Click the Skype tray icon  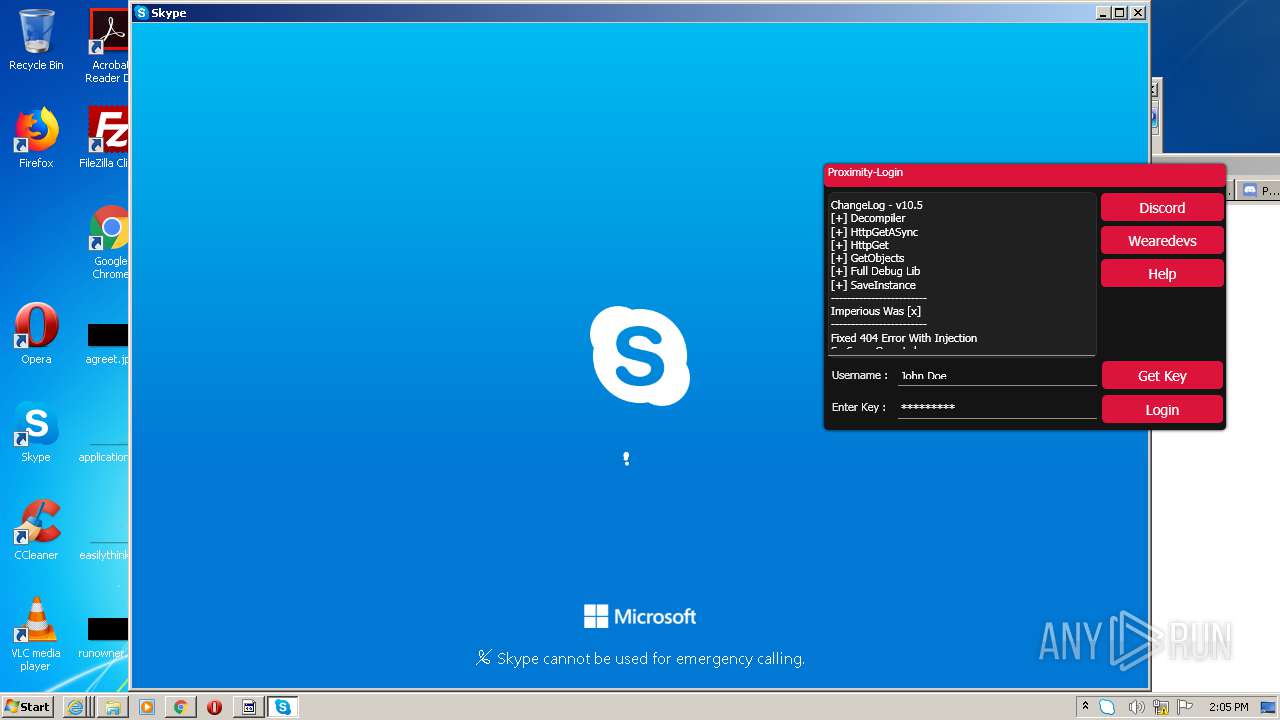[x=1107, y=707]
